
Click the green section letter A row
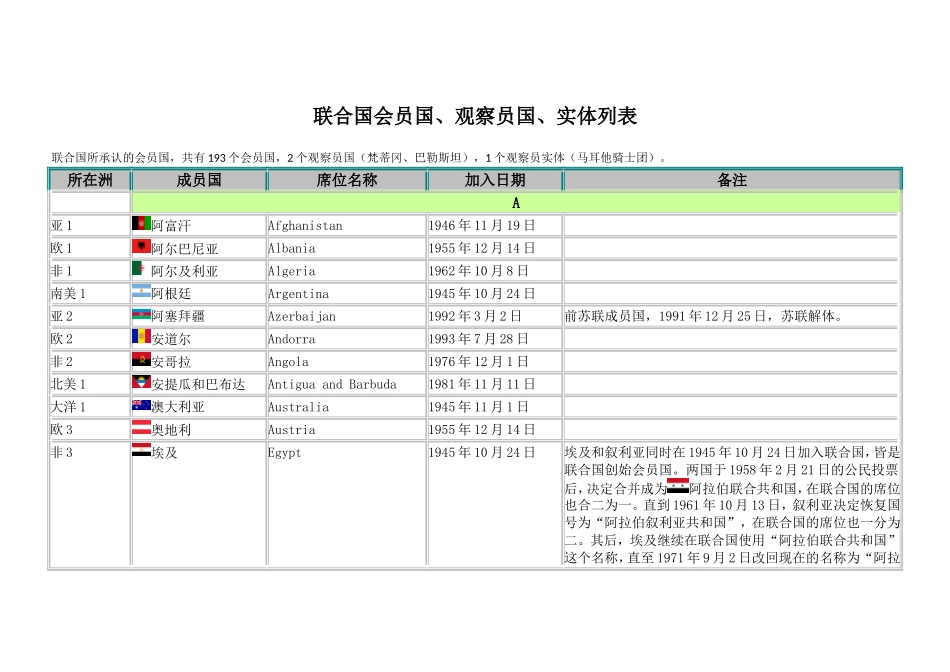coord(516,202)
